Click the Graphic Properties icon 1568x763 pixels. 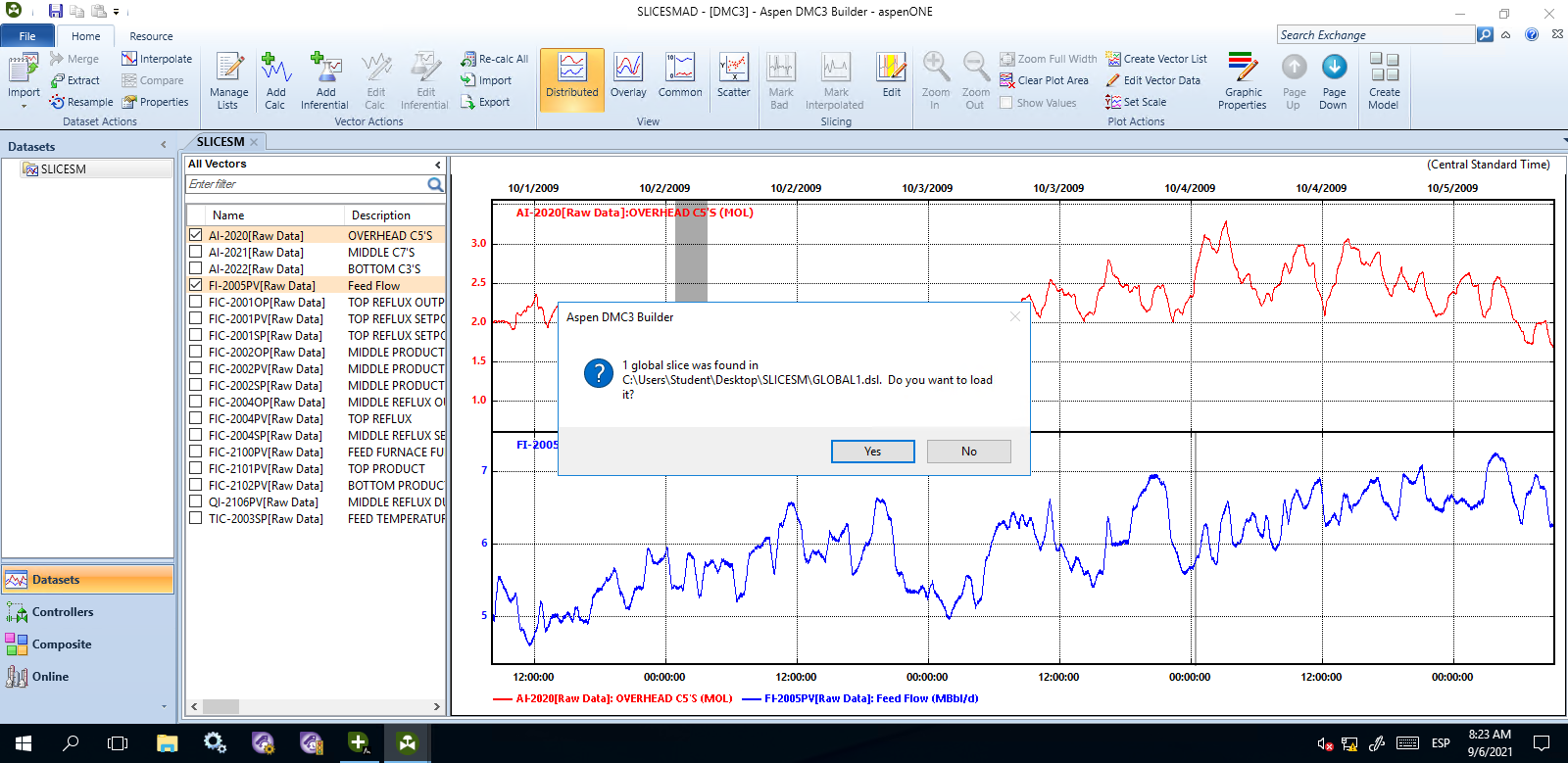tap(1243, 69)
